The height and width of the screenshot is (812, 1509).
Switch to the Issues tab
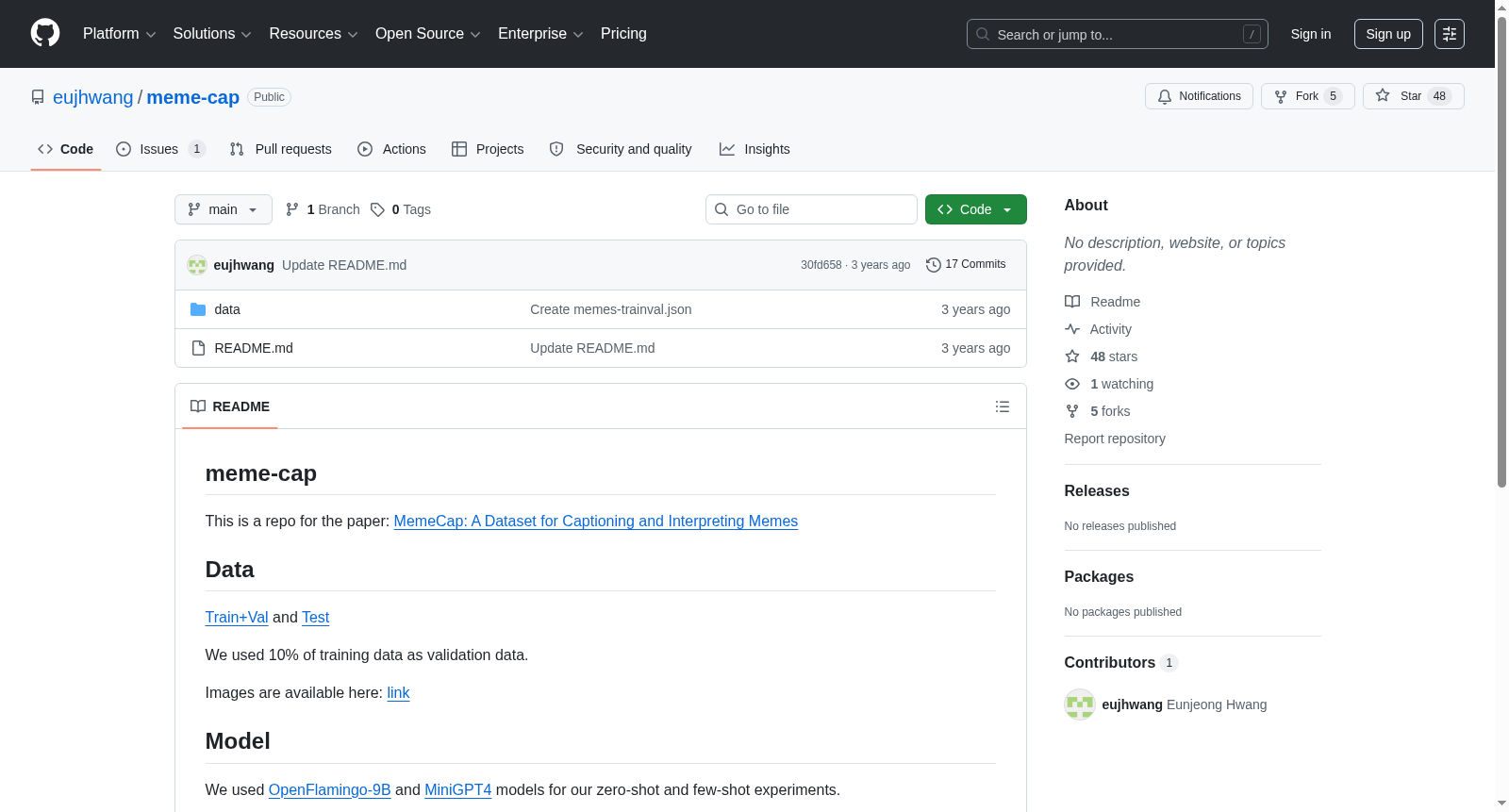tap(161, 149)
